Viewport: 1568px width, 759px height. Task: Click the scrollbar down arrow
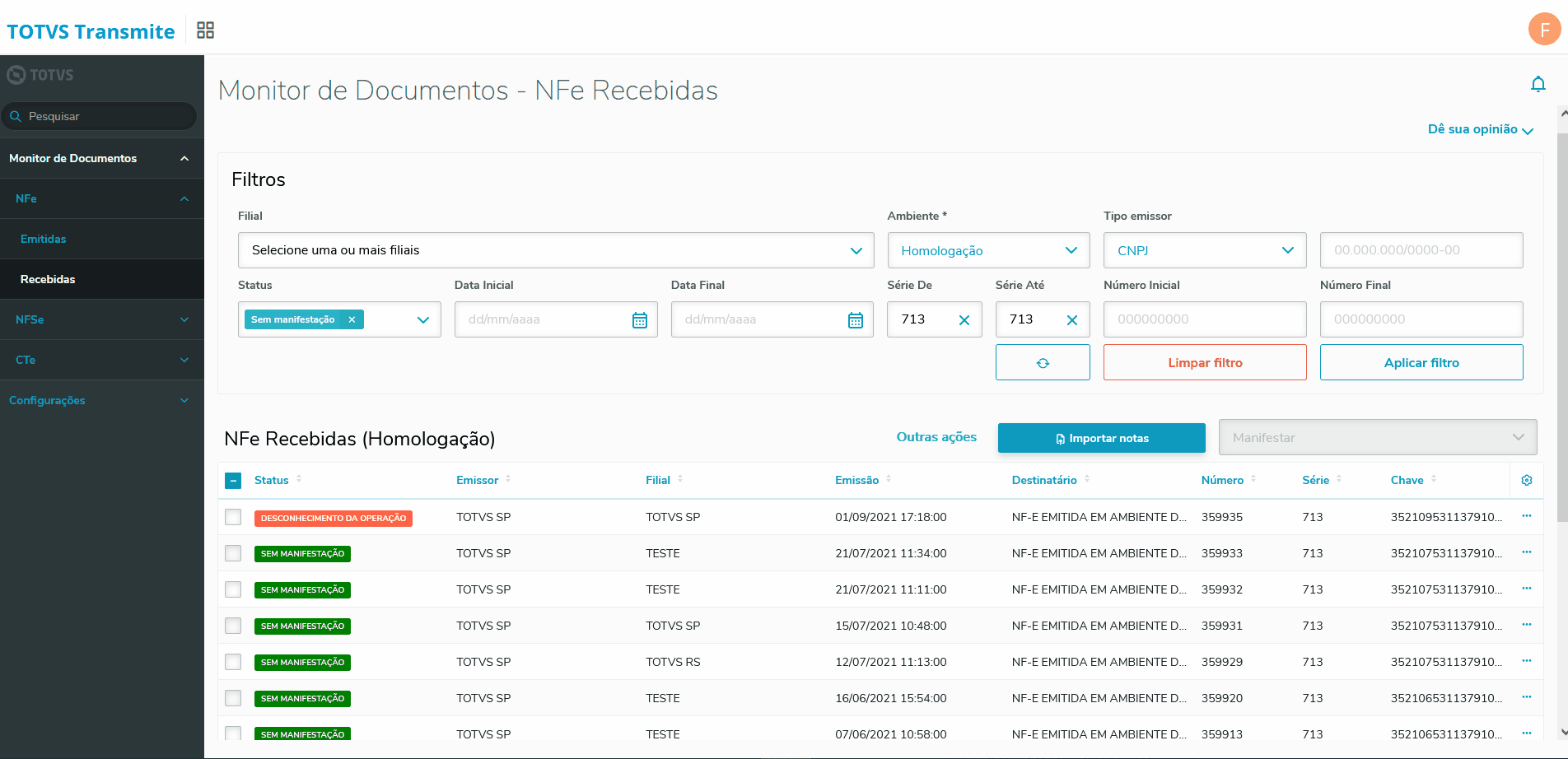point(1563,732)
